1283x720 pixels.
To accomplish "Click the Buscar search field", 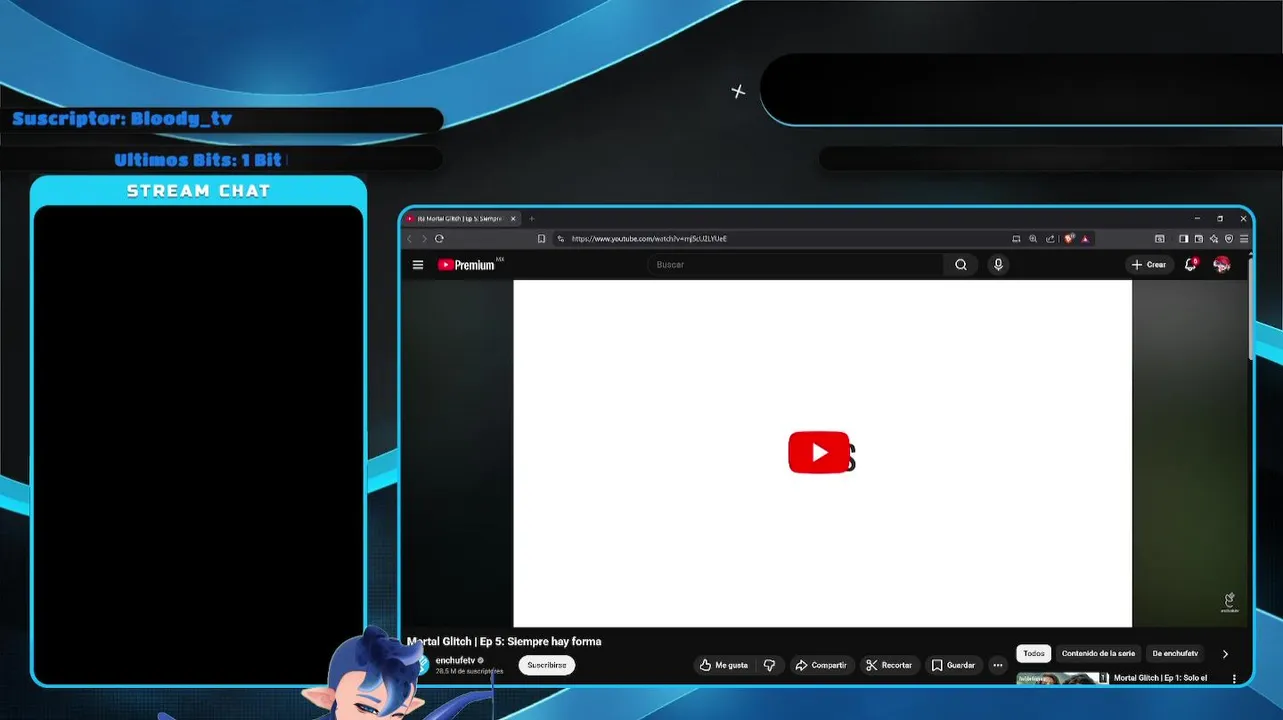I will pos(796,265).
